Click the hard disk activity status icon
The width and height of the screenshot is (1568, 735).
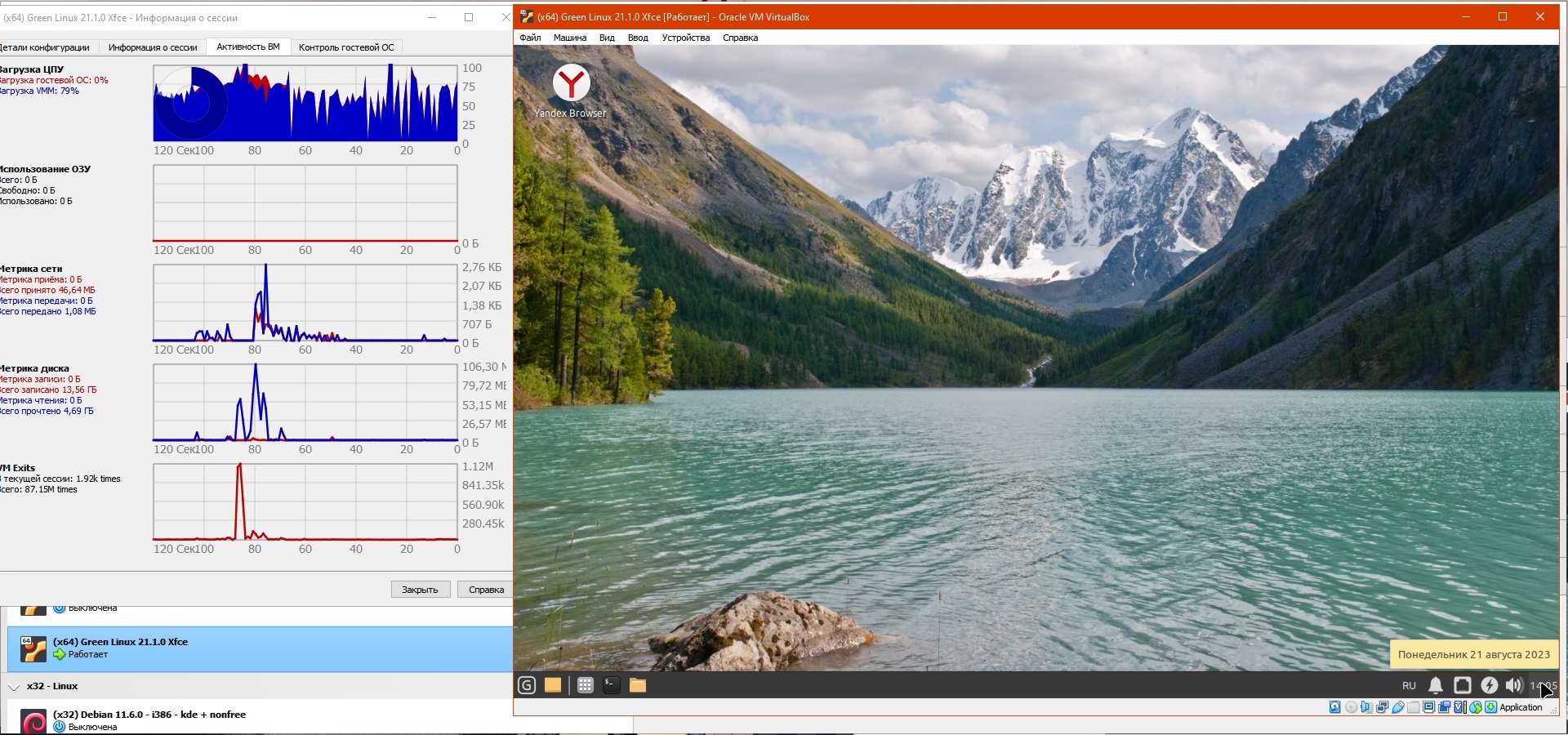click(x=1334, y=707)
